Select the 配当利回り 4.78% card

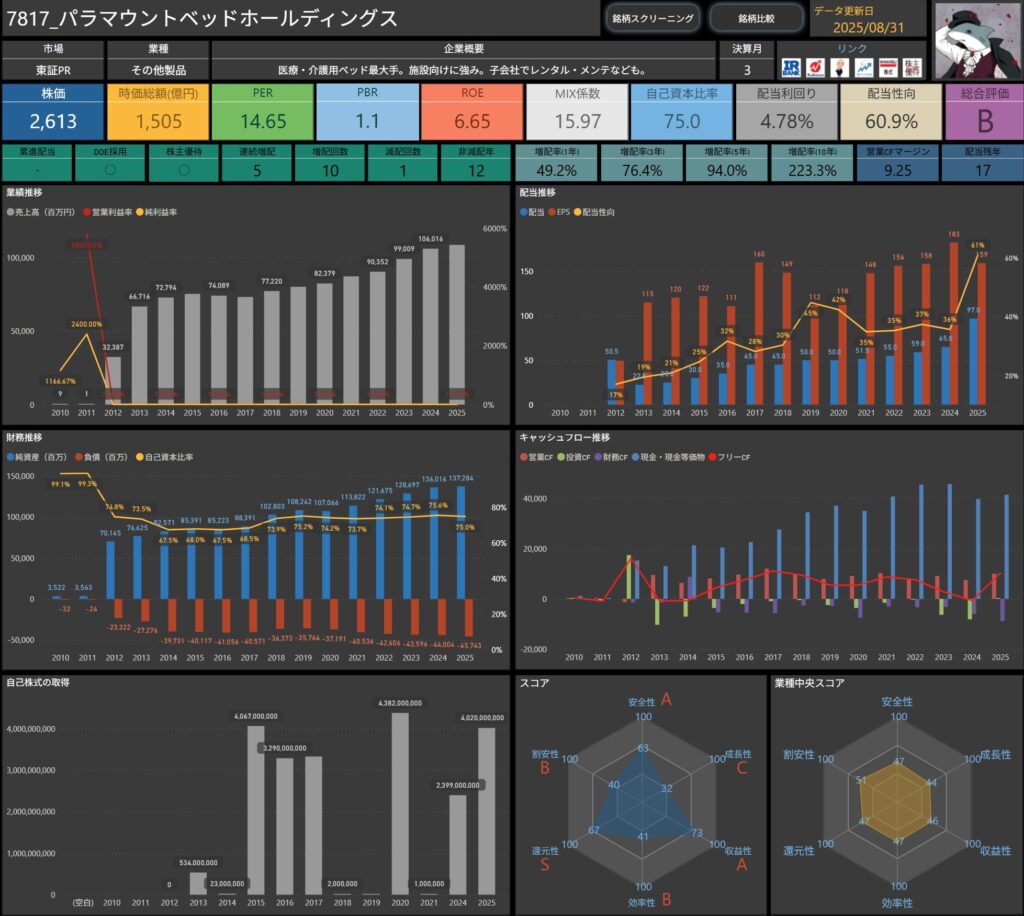coord(786,112)
